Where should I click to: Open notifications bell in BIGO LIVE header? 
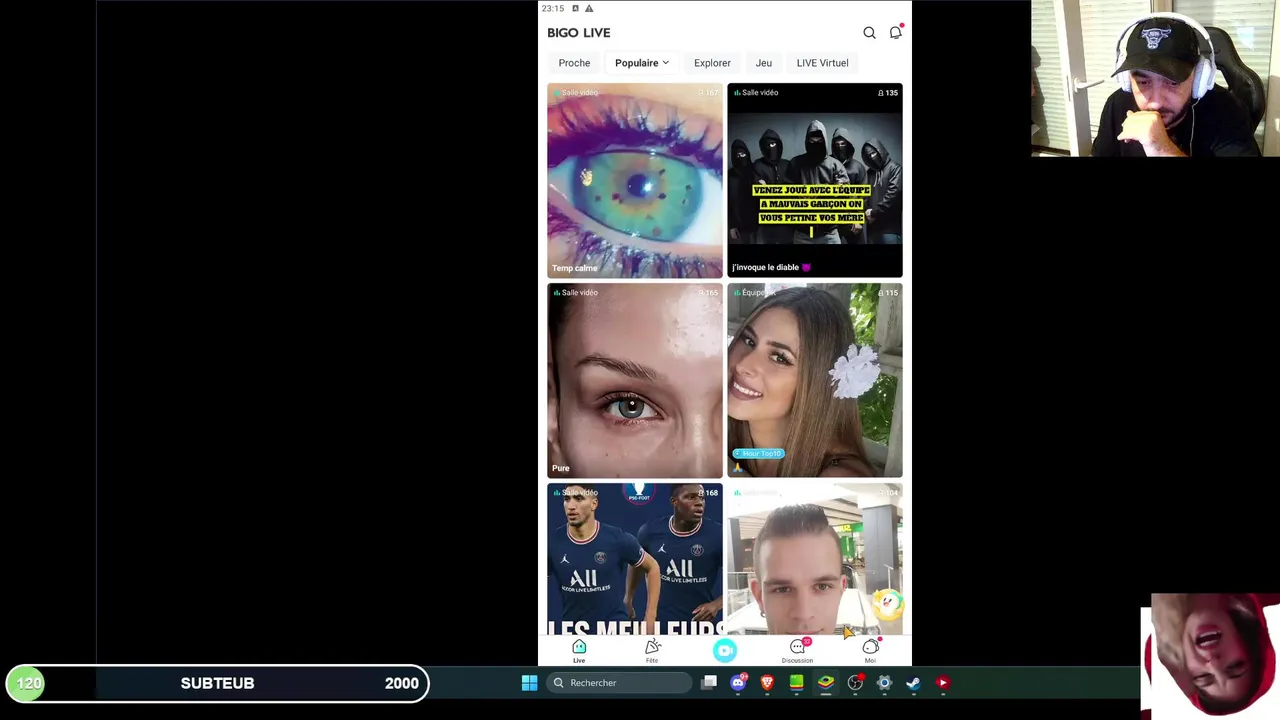[896, 32]
